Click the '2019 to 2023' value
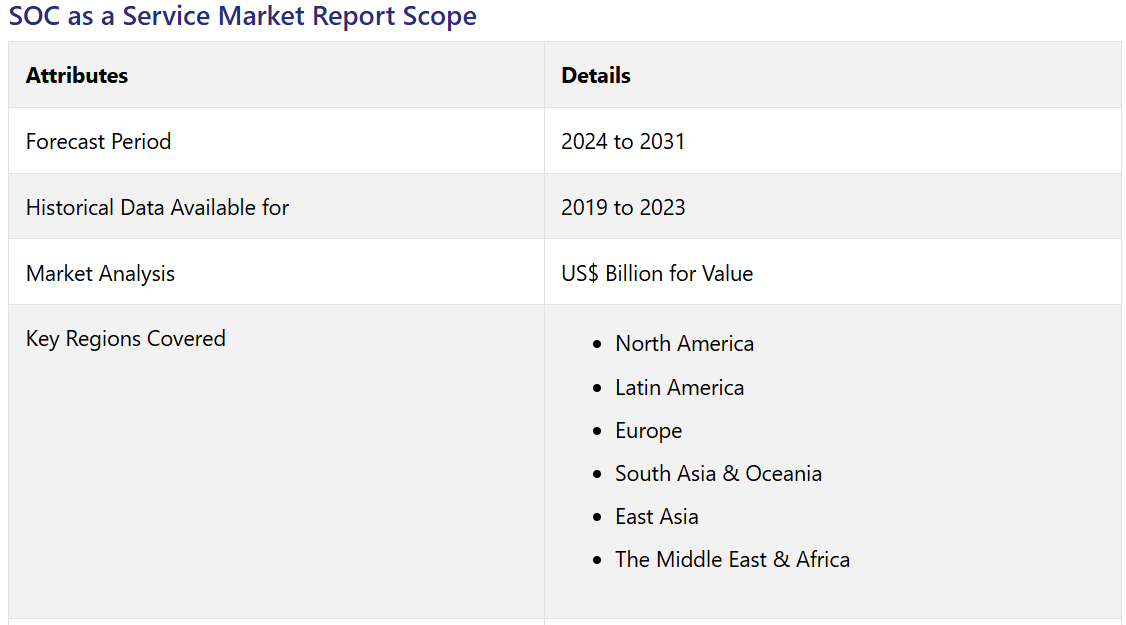Screen dimensions: 1126x625 point(623,207)
